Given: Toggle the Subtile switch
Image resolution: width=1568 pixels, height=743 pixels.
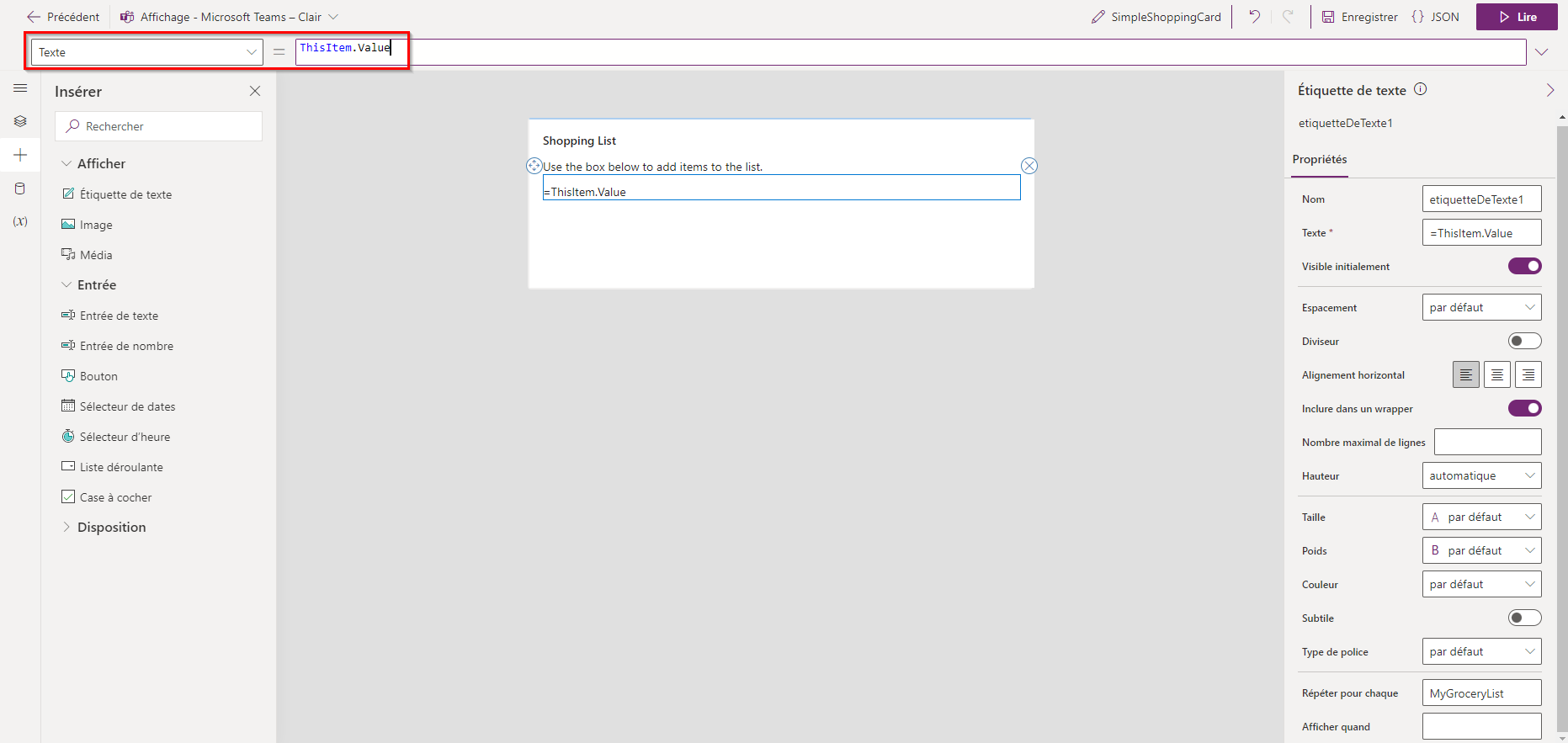Looking at the screenshot, I should click(x=1524, y=618).
